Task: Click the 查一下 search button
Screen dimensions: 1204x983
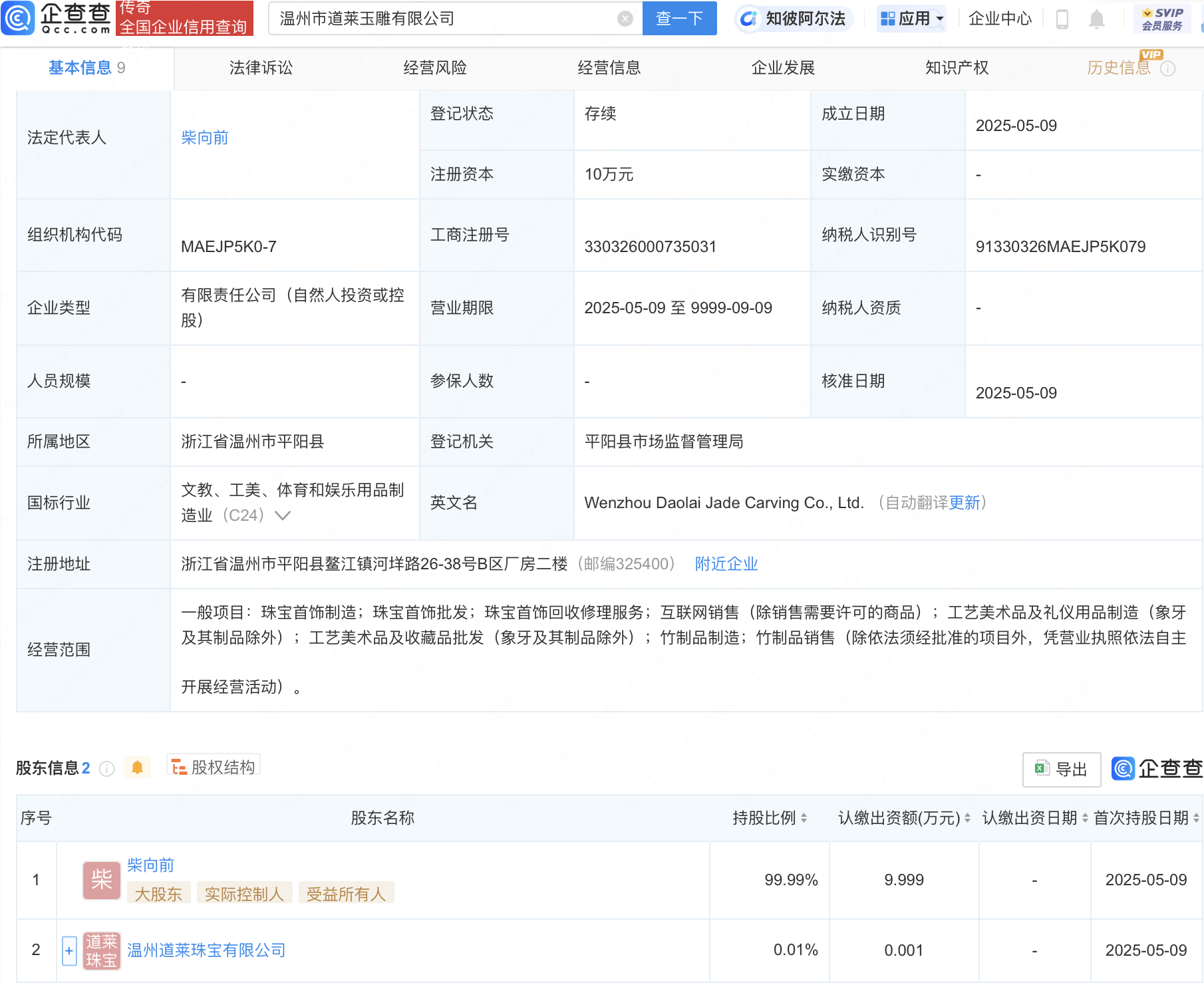Action: coord(678,18)
